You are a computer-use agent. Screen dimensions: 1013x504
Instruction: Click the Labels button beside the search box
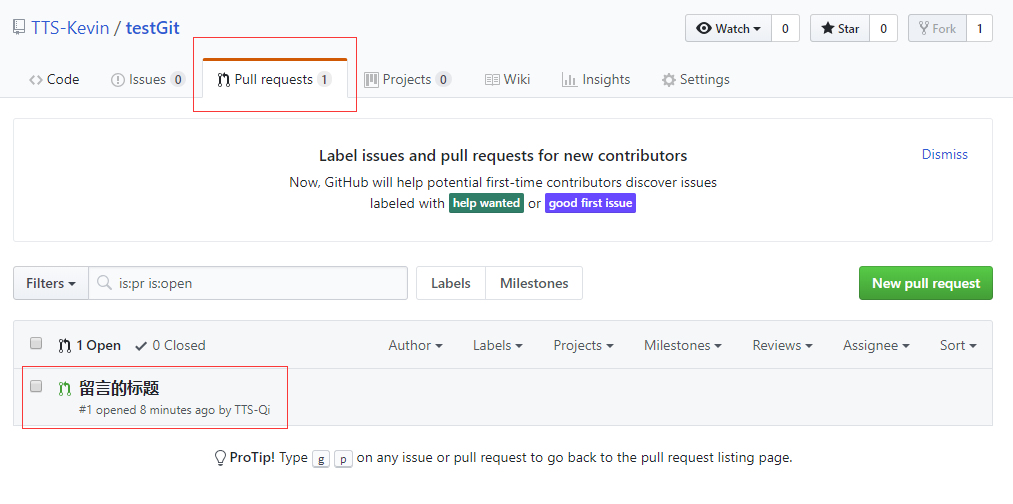point(451,283)
